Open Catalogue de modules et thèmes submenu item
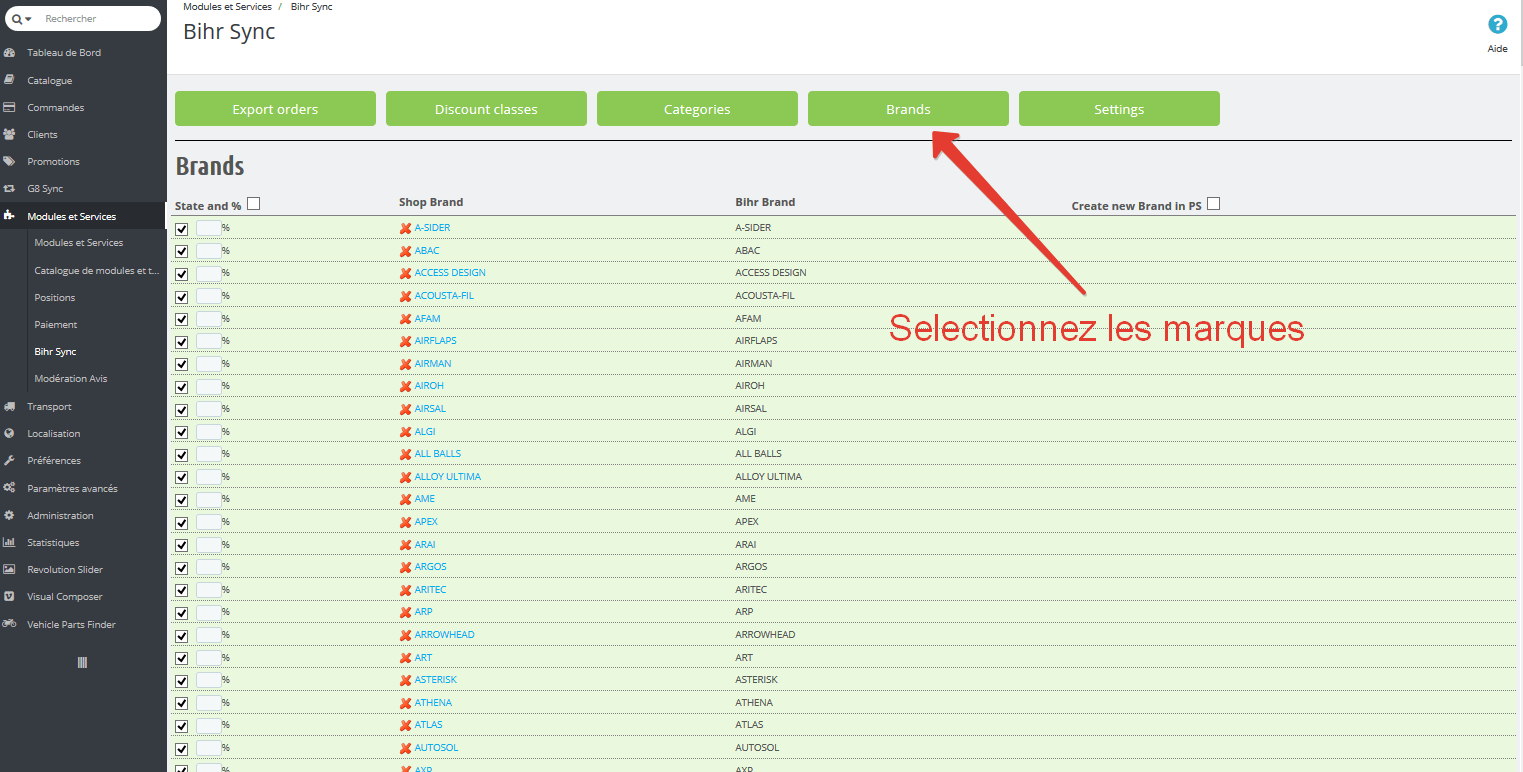 tap(96, 270)
